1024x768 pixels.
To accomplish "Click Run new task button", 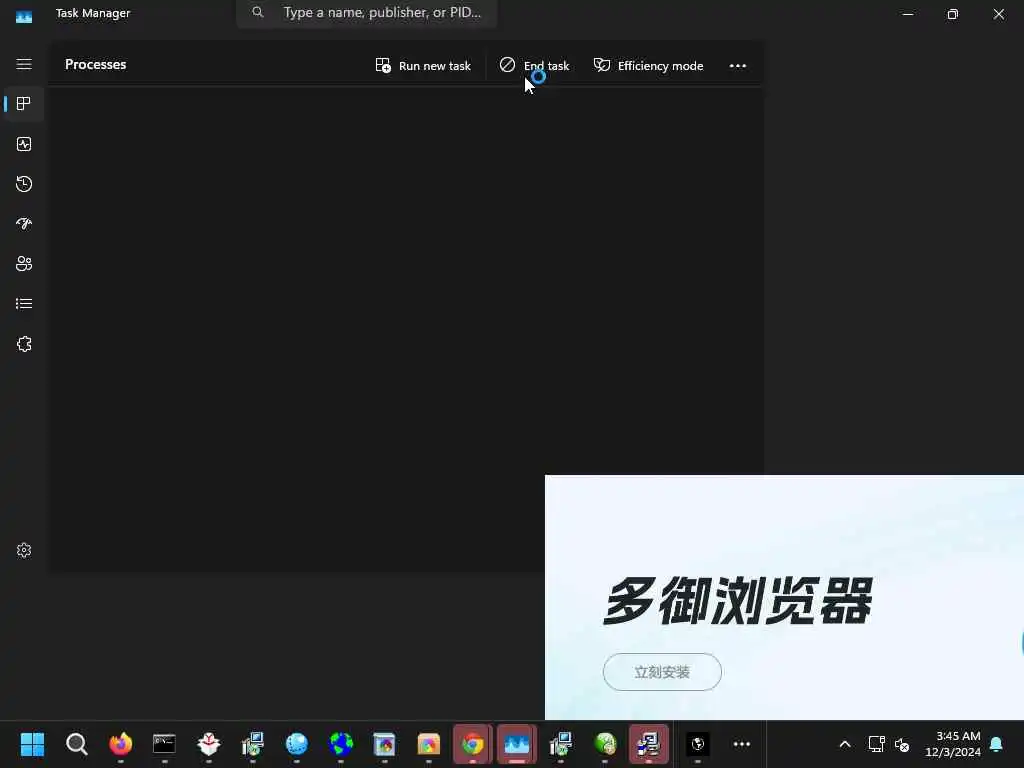I will [423, 65].
